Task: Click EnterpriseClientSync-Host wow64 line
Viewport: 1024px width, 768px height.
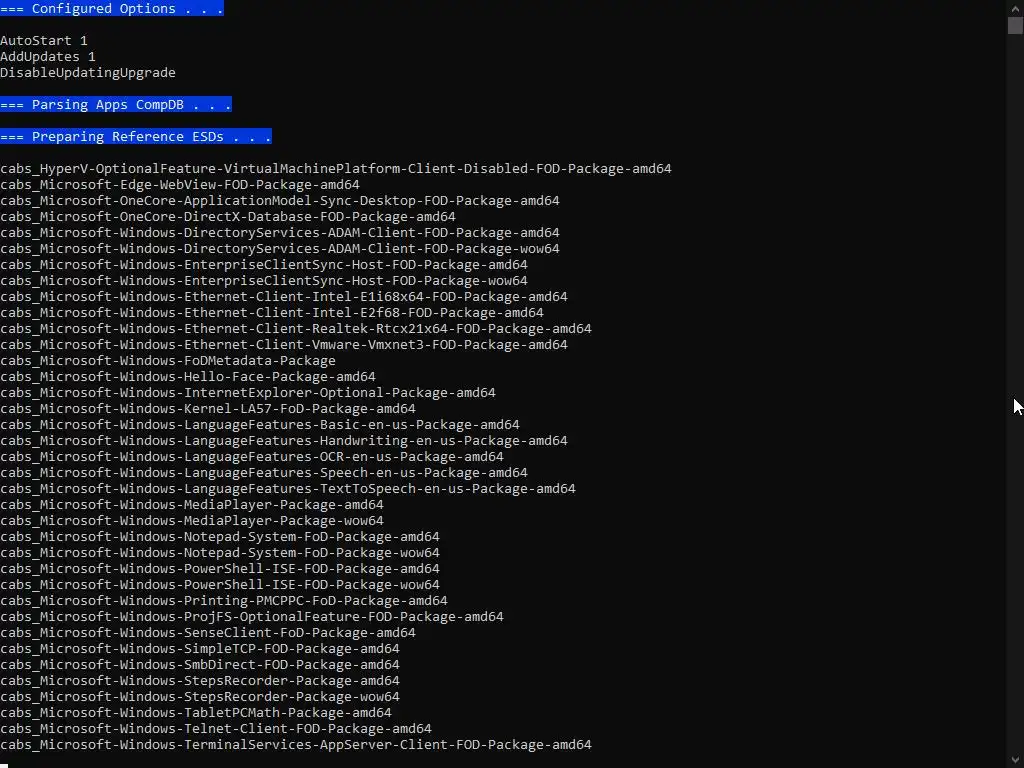Action: (264, 281)
